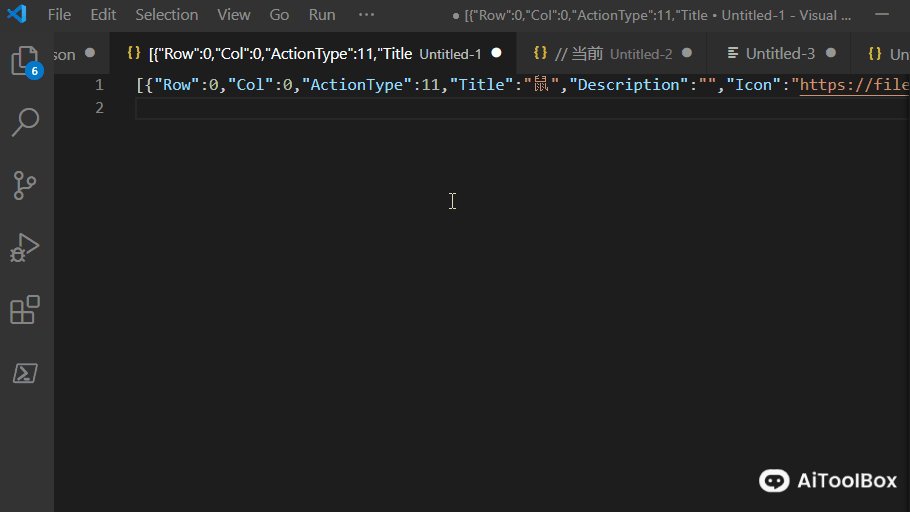Click the JSON braces icon on Untitled-2 tab
This screenshot has width=910, height=512.
(x=540, y=53)
